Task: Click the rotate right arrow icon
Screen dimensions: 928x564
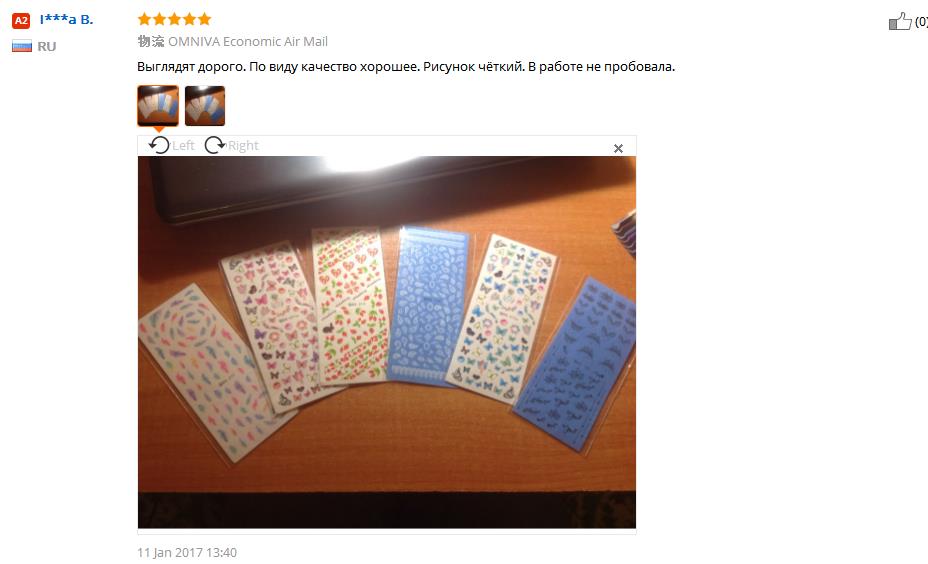Action: (215, 145)
